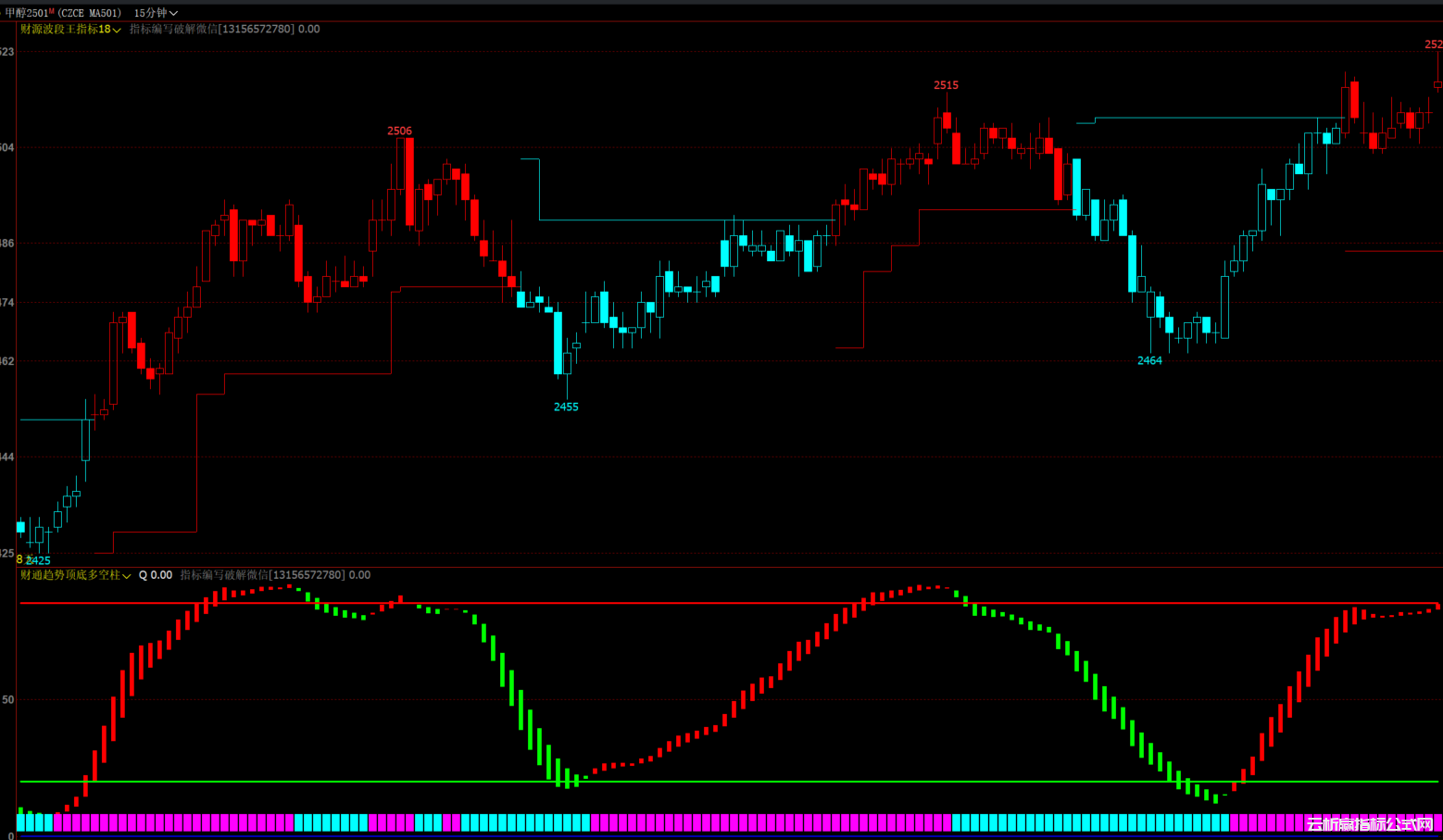Click the 云析赢指标公式网 watermark link
The image size is (1443, 840).
coord(1369,824)
